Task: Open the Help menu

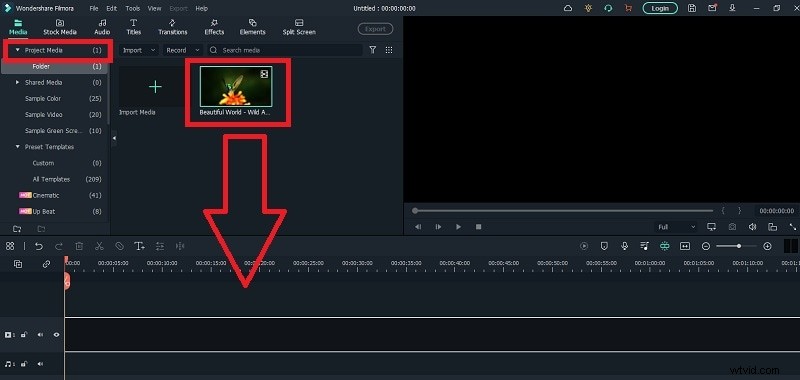Action: [202, 9]
